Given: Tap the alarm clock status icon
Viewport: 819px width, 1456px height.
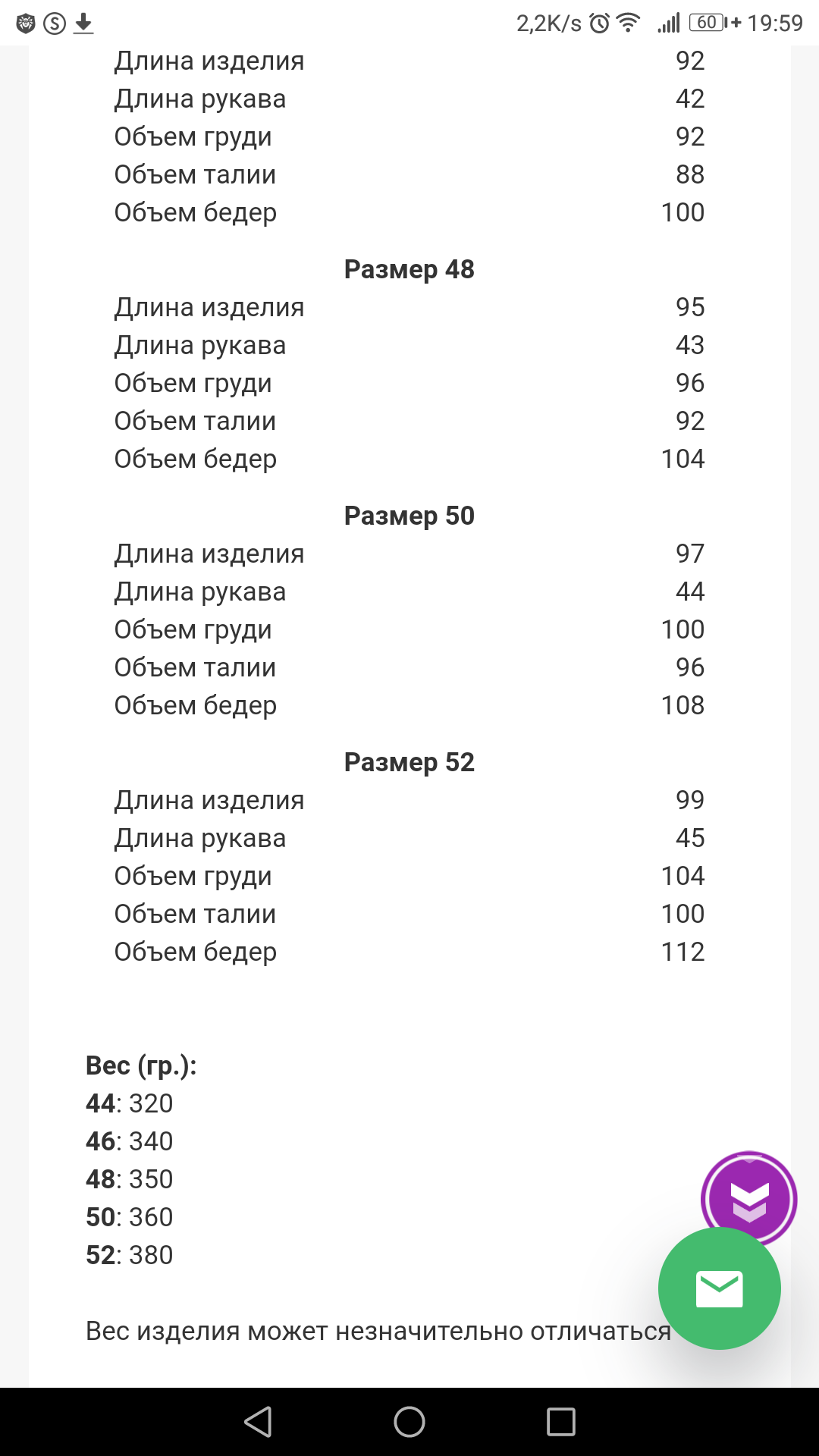Looking at the screenshot, I should coord(599,24).
